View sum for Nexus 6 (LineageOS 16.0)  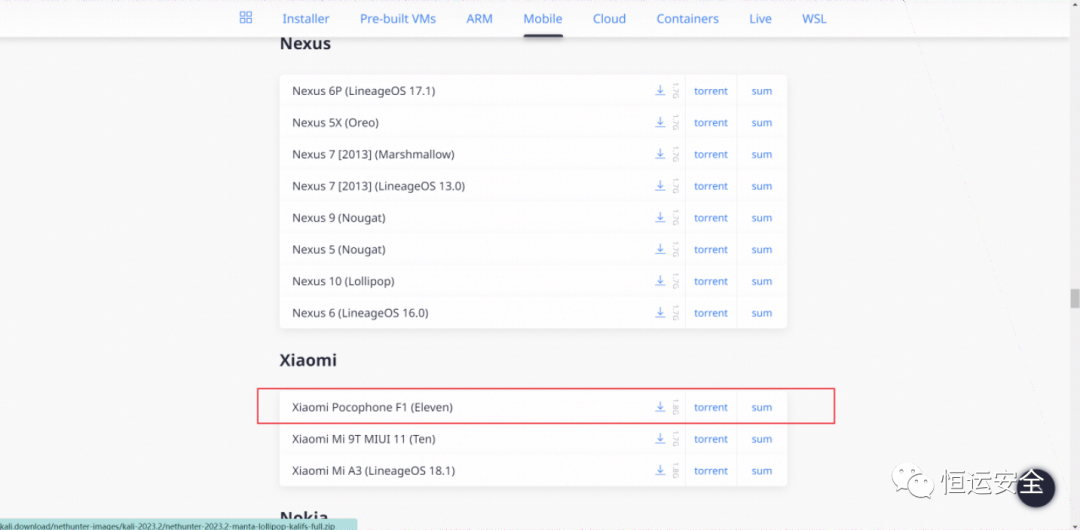[762, 313]
